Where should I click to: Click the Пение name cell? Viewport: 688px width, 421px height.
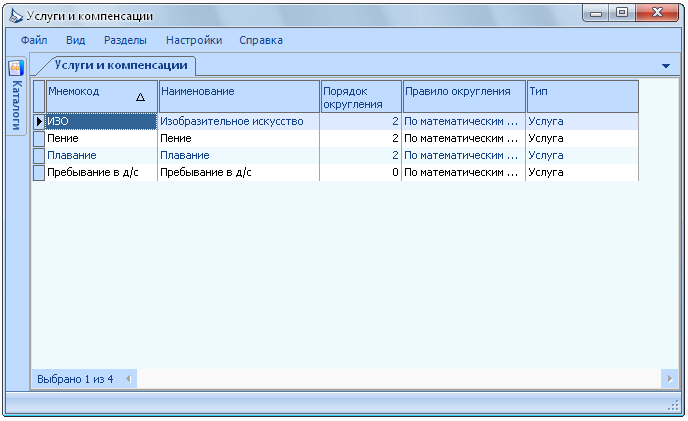click(x=239, y=138)
